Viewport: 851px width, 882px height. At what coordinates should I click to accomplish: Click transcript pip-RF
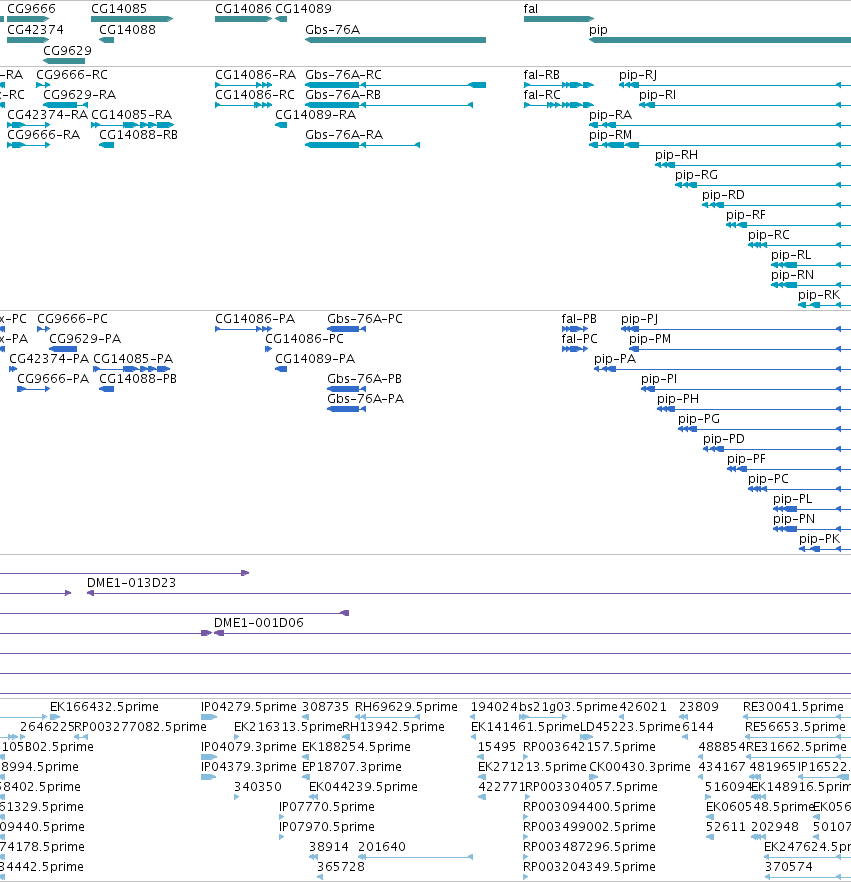(x=745, y=215)
